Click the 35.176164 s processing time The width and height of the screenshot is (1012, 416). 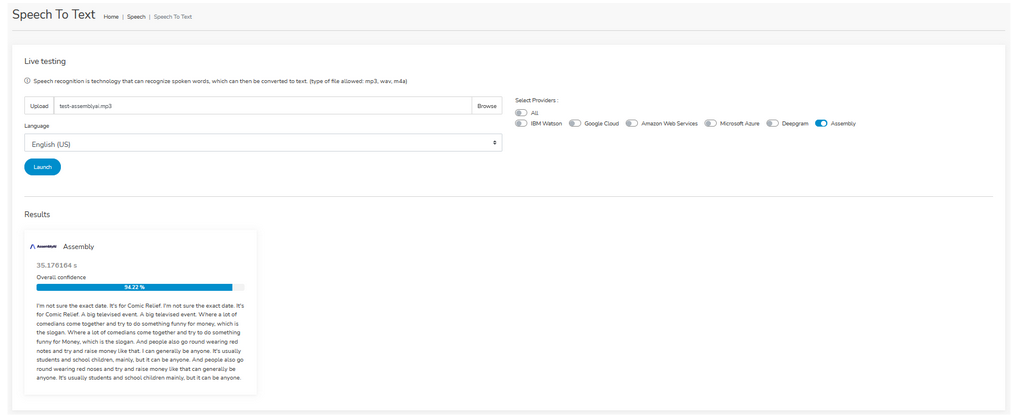click(x=56, y=265)
